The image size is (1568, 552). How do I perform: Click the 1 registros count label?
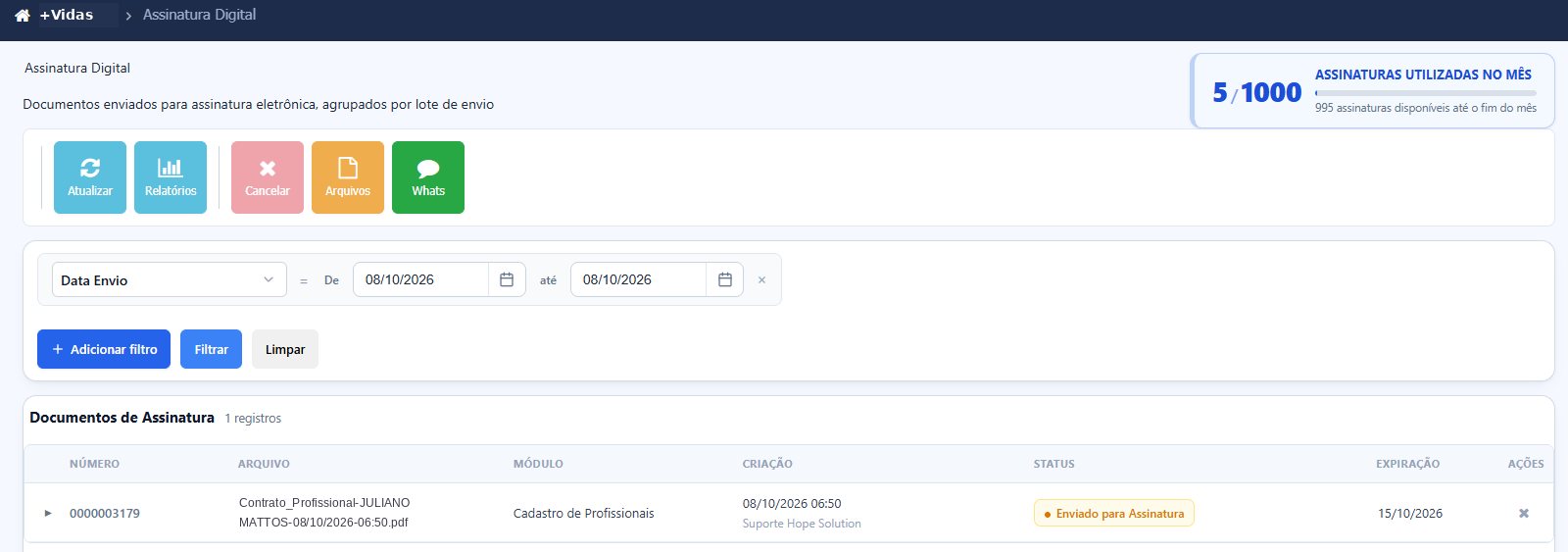click(x=253, y=419)
